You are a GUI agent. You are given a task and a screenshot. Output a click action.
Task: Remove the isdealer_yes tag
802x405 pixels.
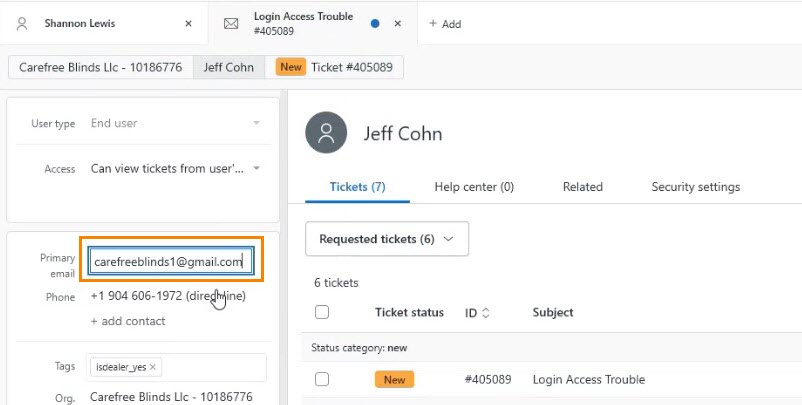coord(152,368)
